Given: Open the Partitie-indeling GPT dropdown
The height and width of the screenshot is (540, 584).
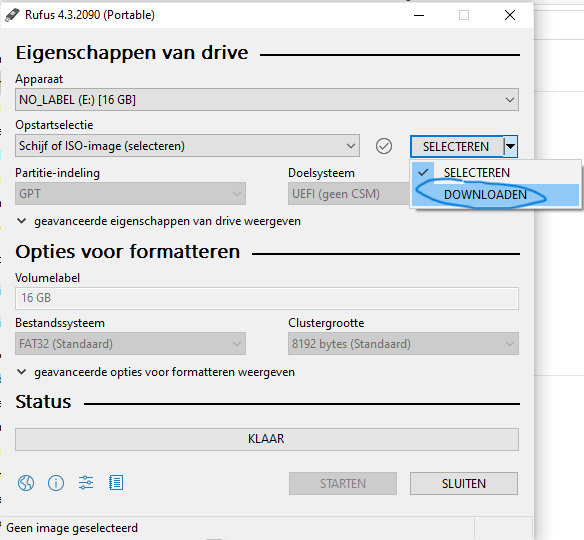Looking at the screenshot, I should click(x=130, y=194).
